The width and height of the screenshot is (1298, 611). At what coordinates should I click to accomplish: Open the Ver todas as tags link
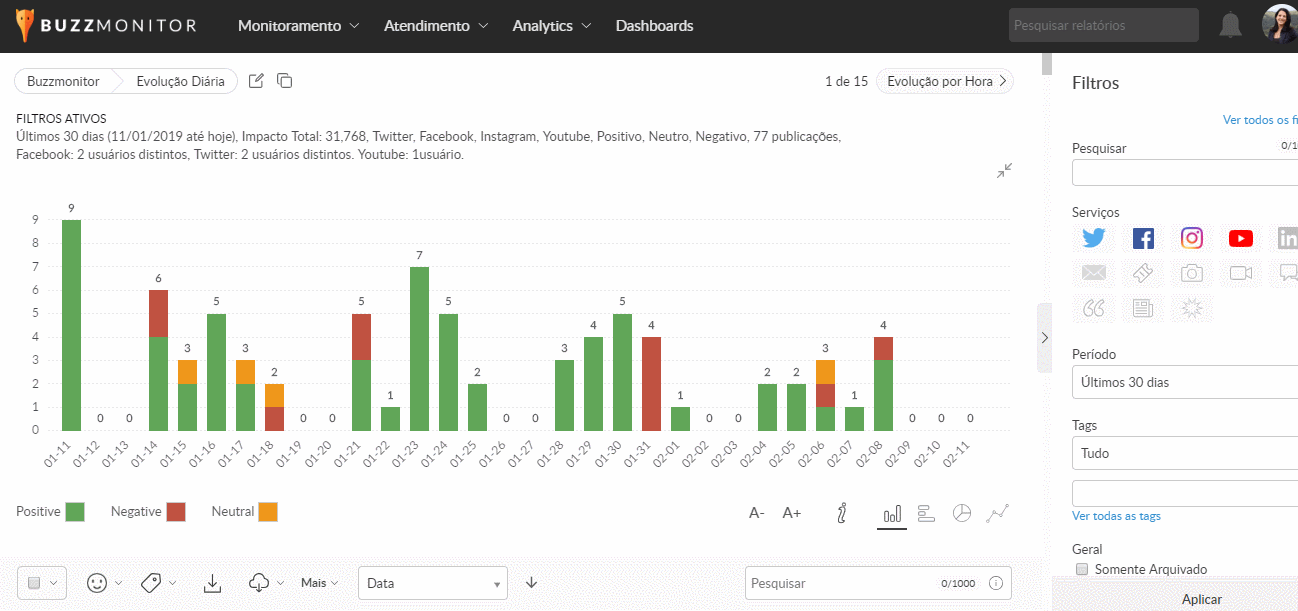1116,516
